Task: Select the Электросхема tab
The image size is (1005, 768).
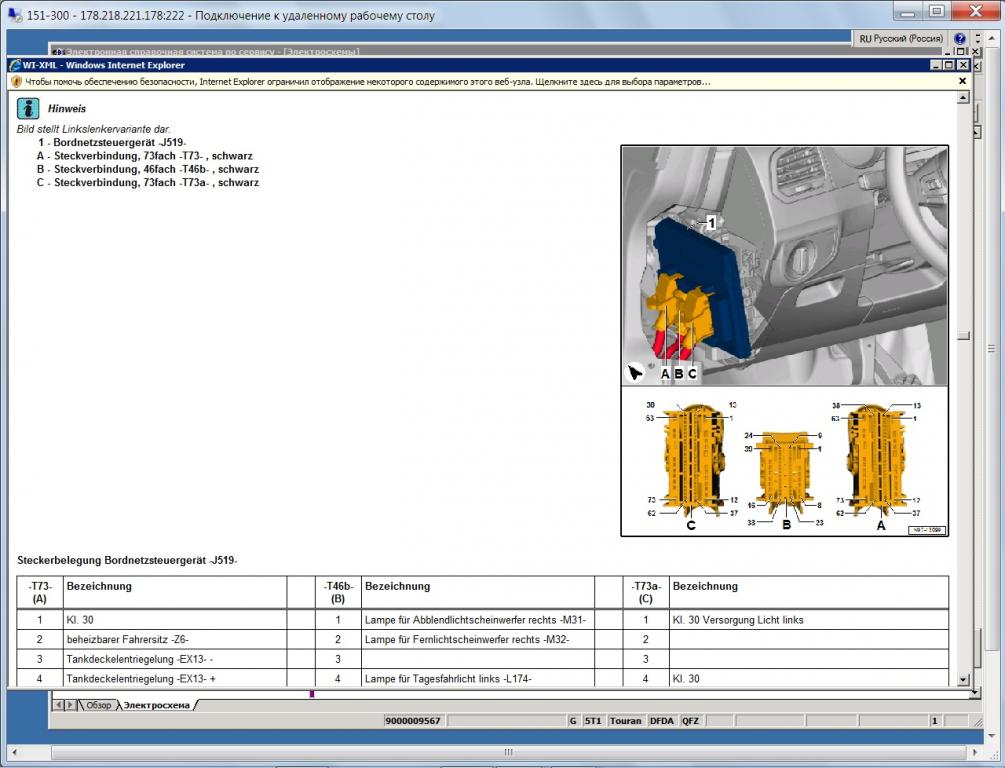Action: (x=157, y=705)
